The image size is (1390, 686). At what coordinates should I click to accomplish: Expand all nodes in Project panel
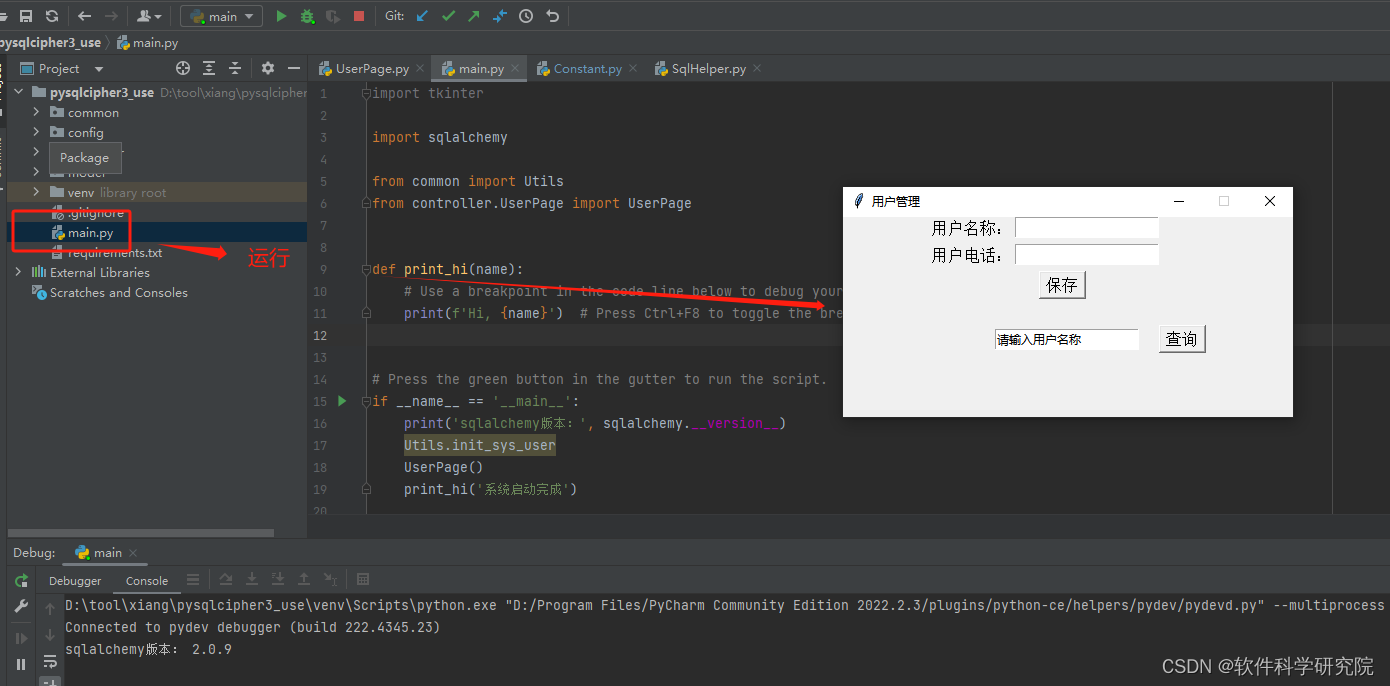[209, 68]
